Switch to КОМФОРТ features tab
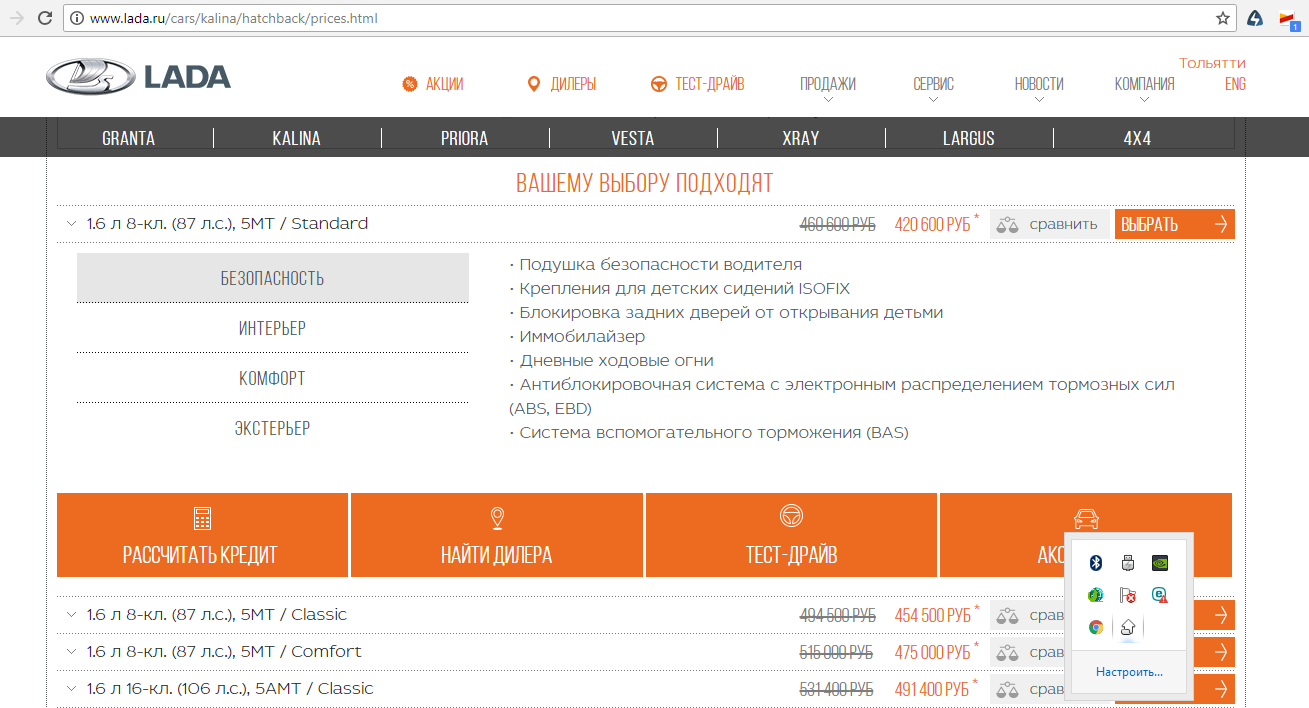1309x708 pixels. [272, 378]
